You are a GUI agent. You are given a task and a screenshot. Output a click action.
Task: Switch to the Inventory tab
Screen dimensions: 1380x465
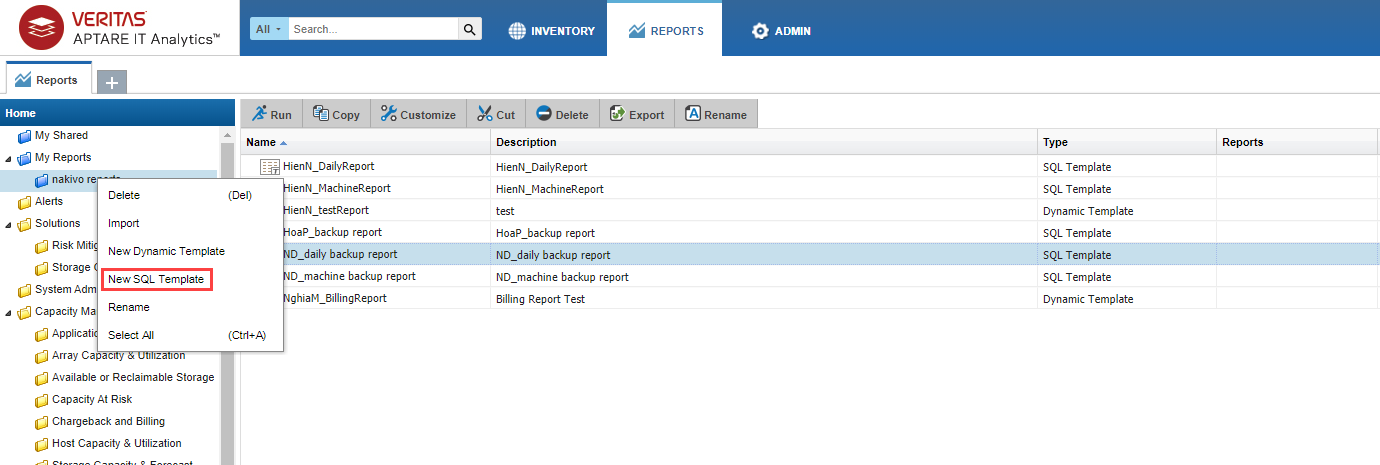pyautogui.click(x=551, y=31)
